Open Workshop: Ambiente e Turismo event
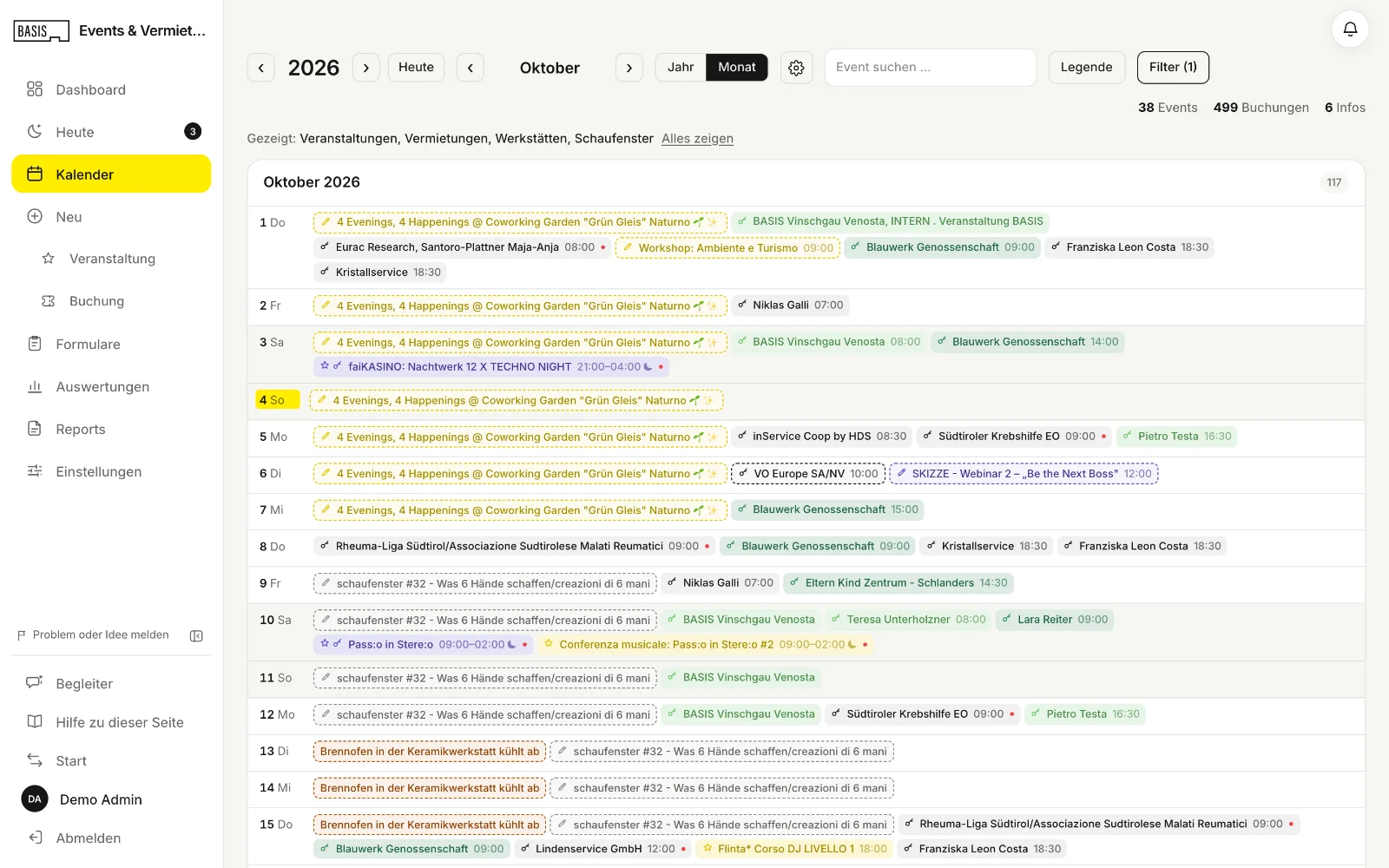 727,248
